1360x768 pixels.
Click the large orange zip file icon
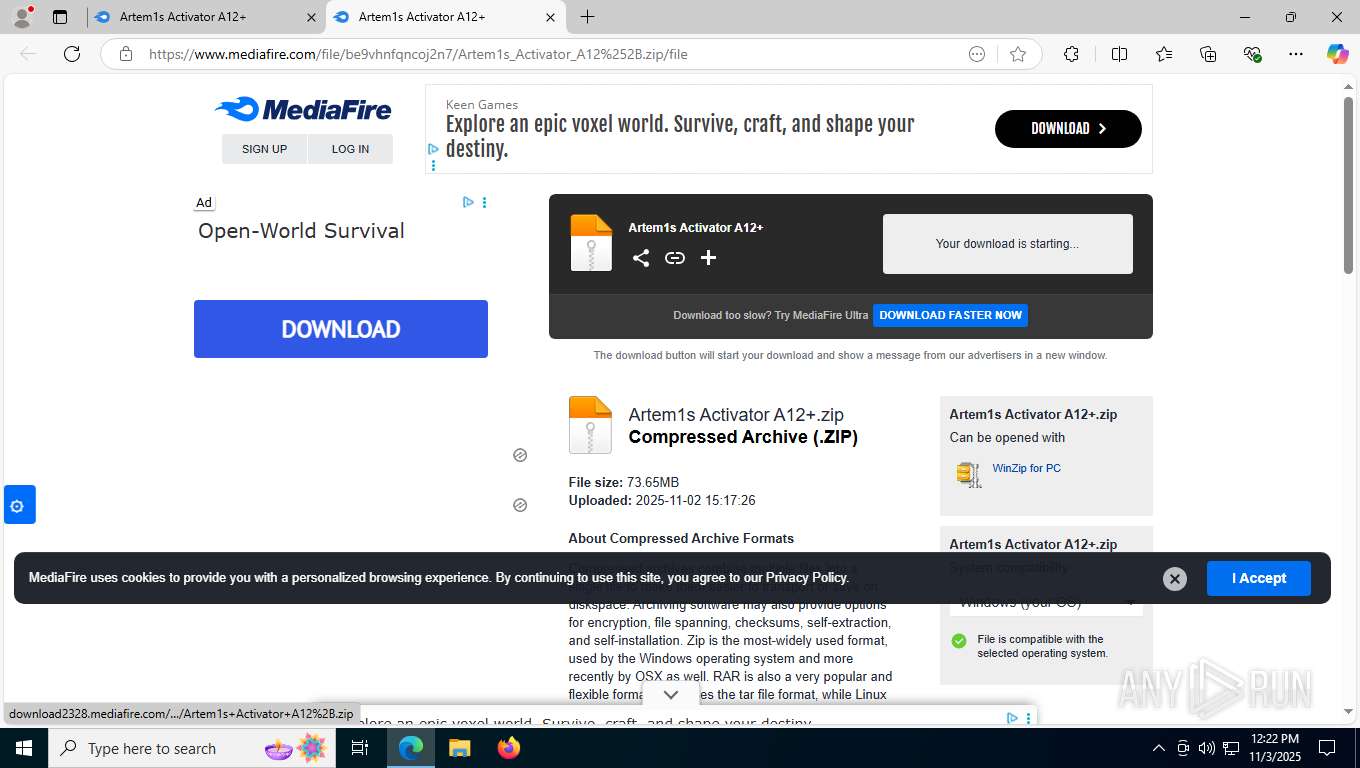[590, 425]
